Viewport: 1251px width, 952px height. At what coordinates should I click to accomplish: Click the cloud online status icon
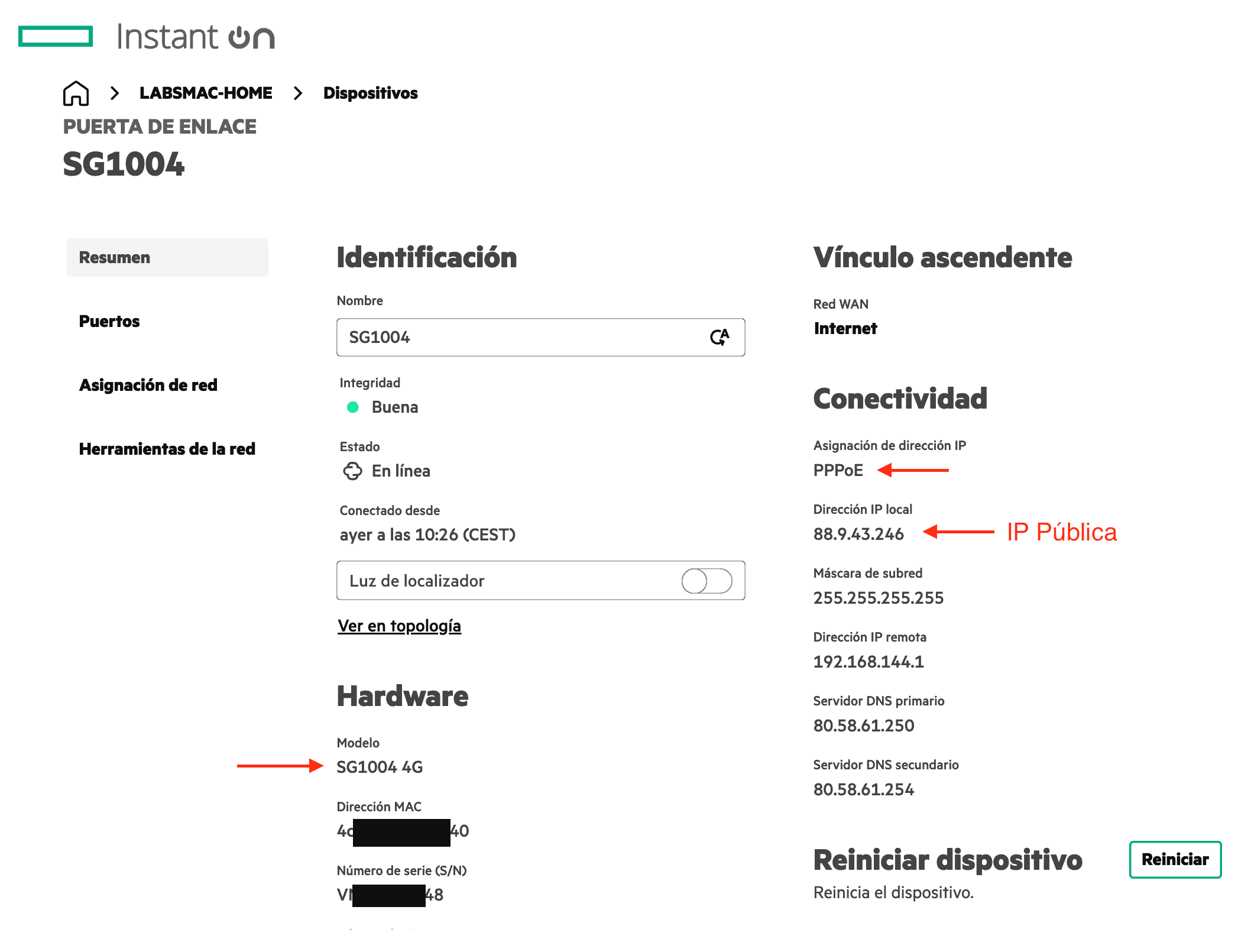point(352,471)
